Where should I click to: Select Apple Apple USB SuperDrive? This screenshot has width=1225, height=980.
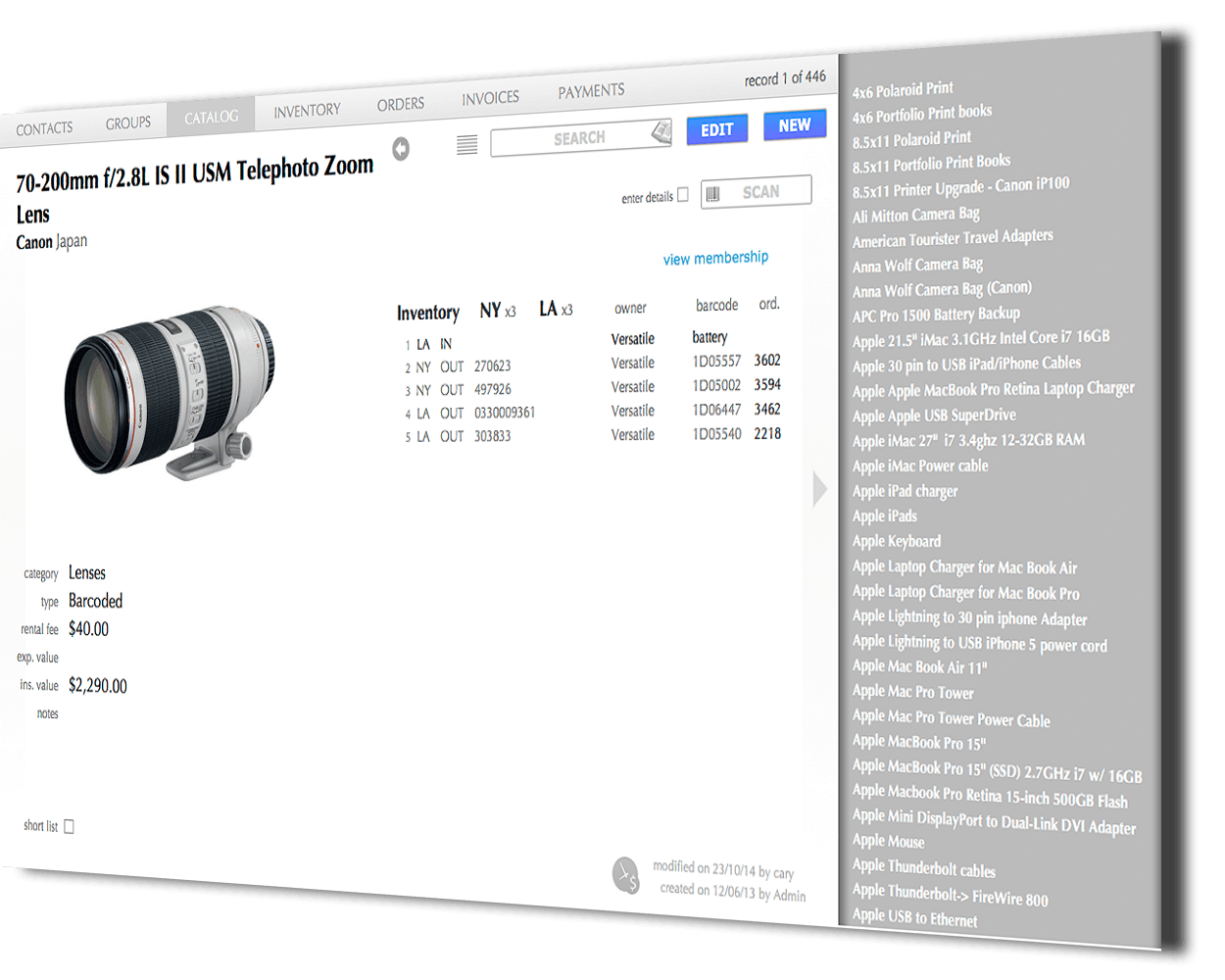(934, 416)
